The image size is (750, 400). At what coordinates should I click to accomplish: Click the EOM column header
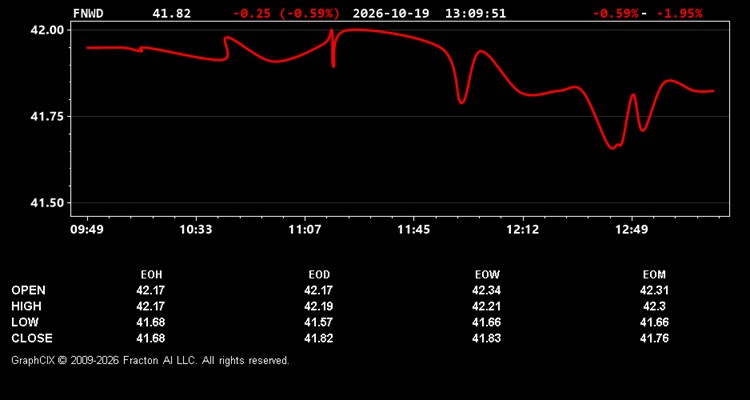pos(654,275)
